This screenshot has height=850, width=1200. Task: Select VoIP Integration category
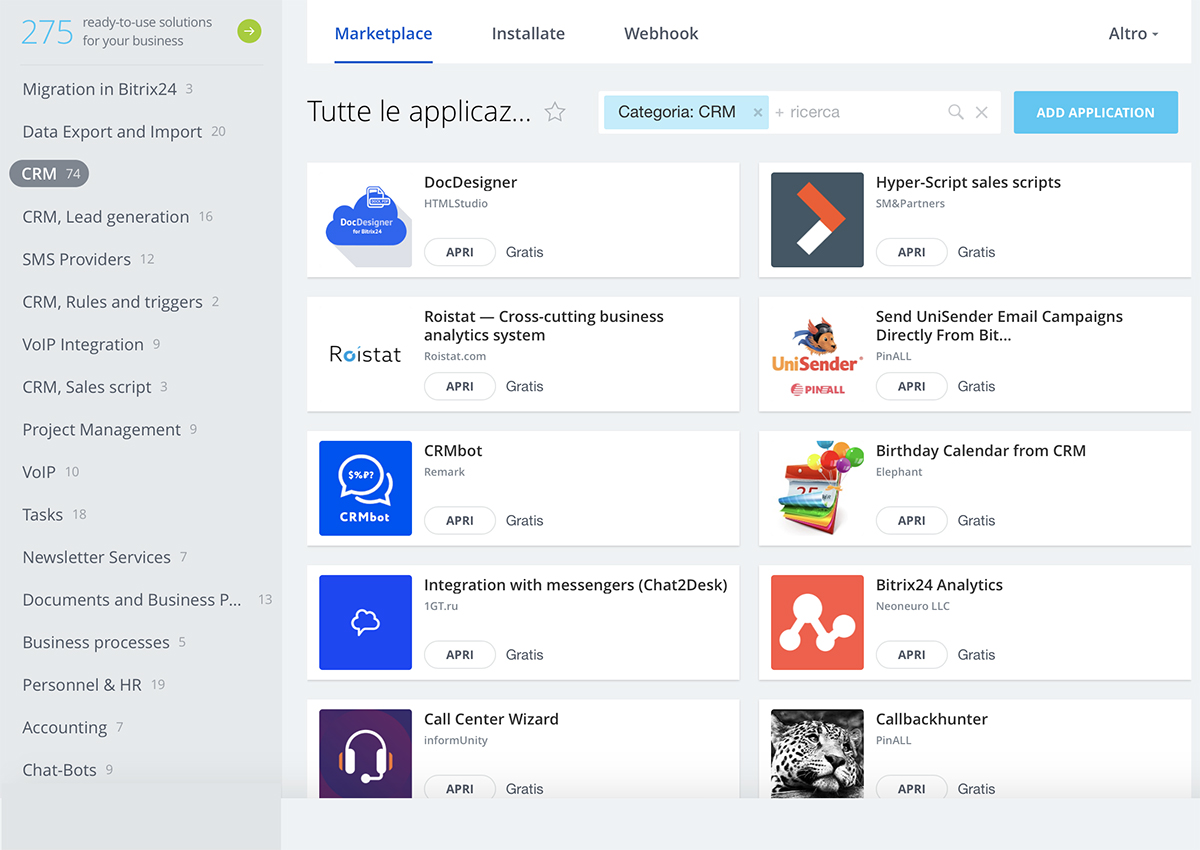pos(91,344)
